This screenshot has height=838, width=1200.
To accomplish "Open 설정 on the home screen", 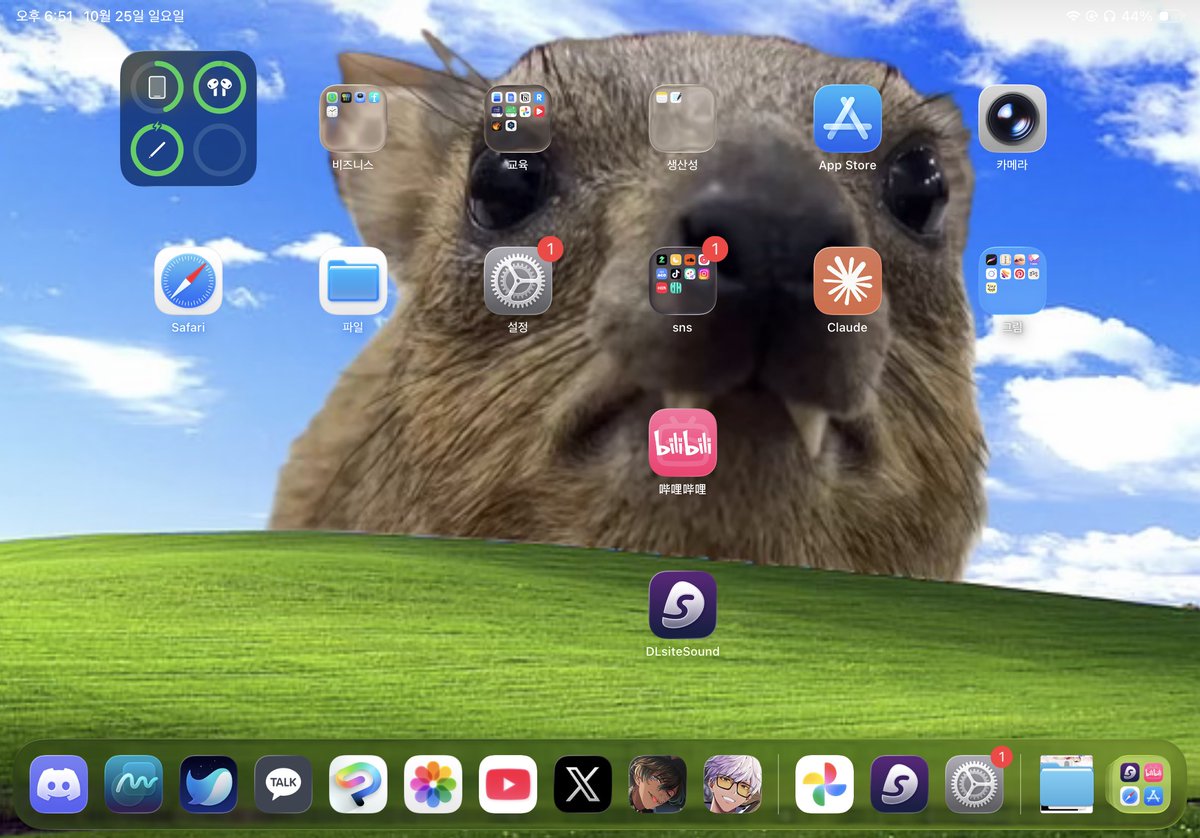I will (518, 281).
